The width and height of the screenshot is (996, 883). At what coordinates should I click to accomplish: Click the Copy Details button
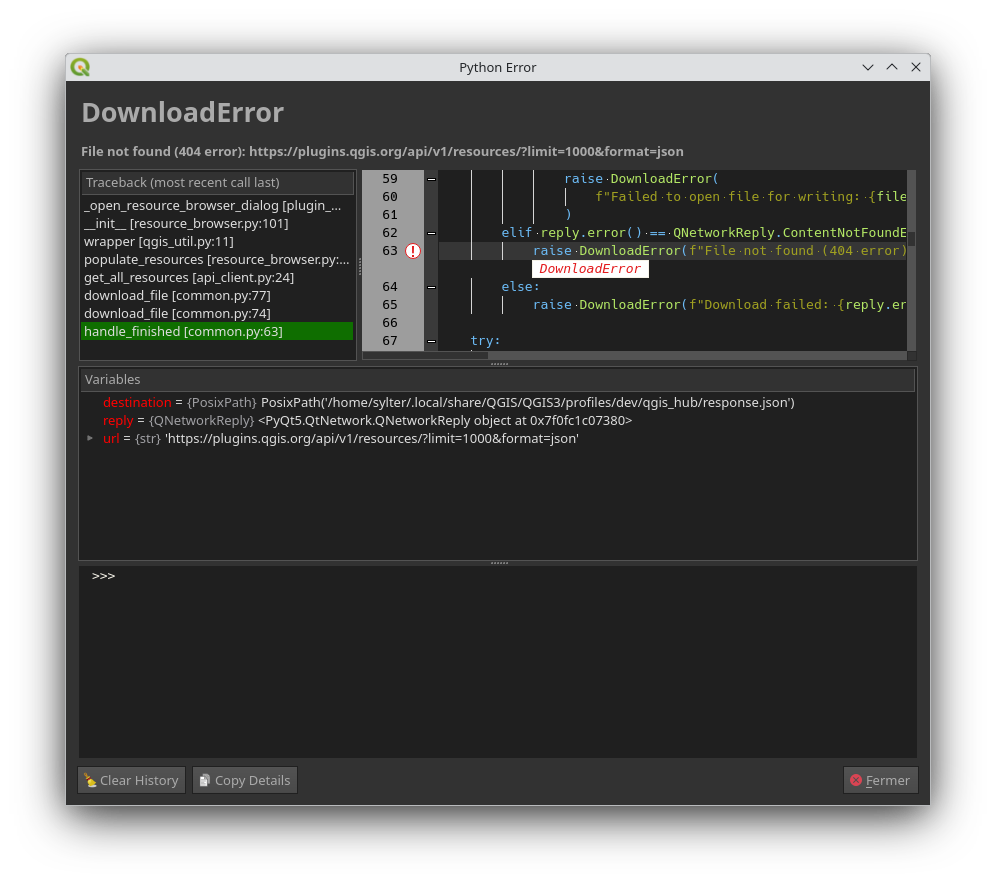[x=245, y=780]
